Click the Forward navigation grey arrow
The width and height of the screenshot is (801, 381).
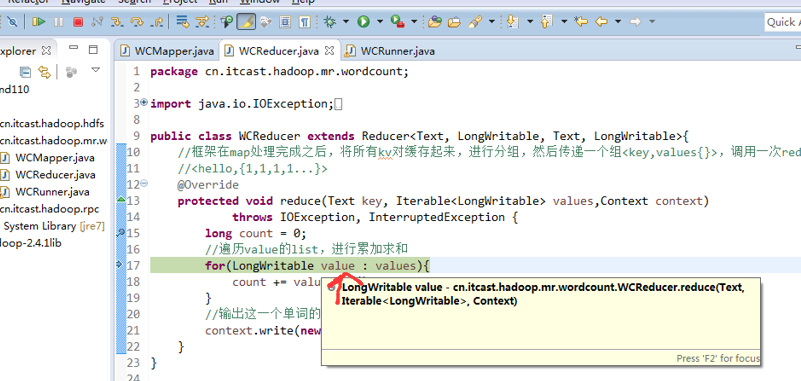pyautogui.click(x=635, y=22)
